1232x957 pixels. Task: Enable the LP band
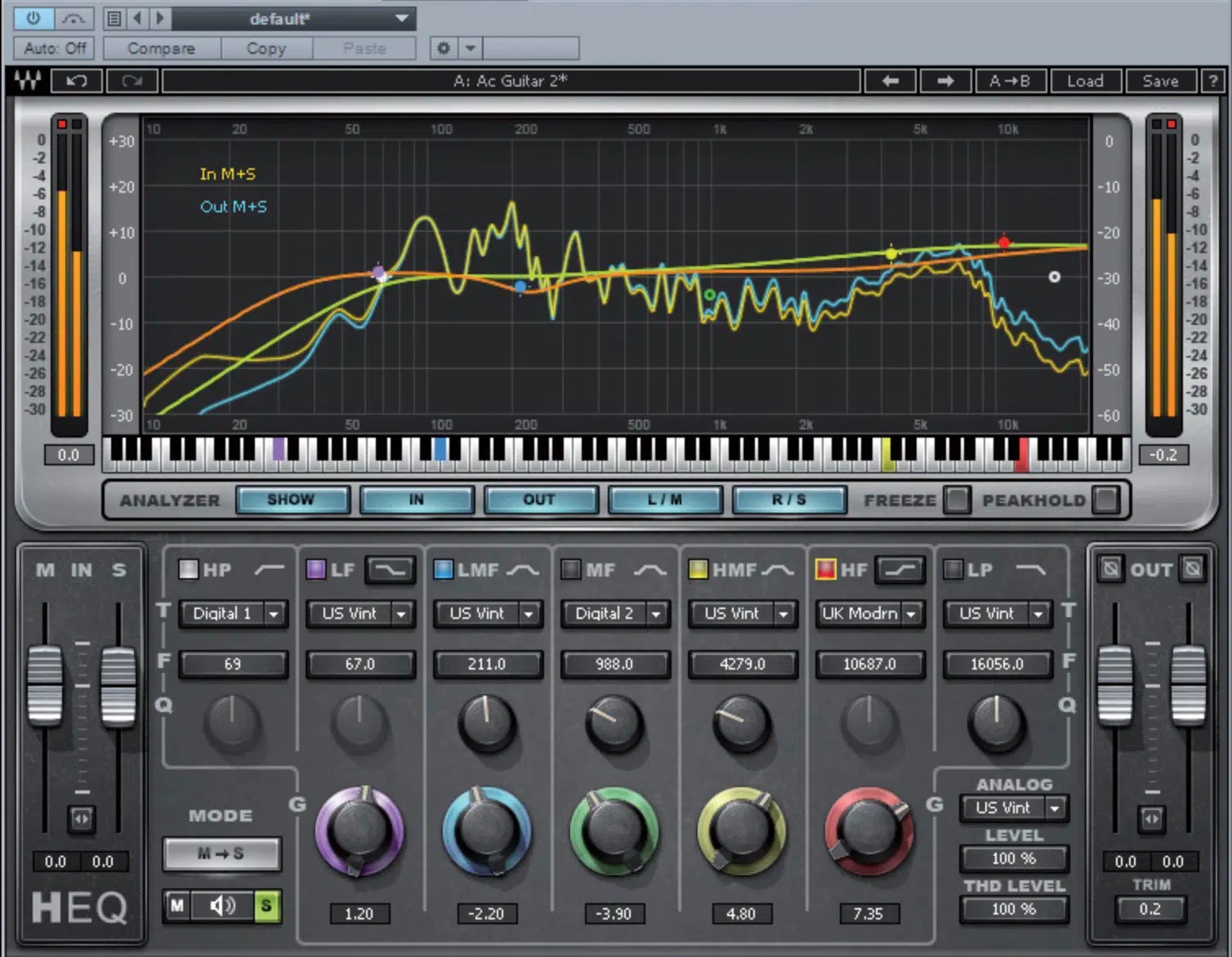tap(953, 569)
